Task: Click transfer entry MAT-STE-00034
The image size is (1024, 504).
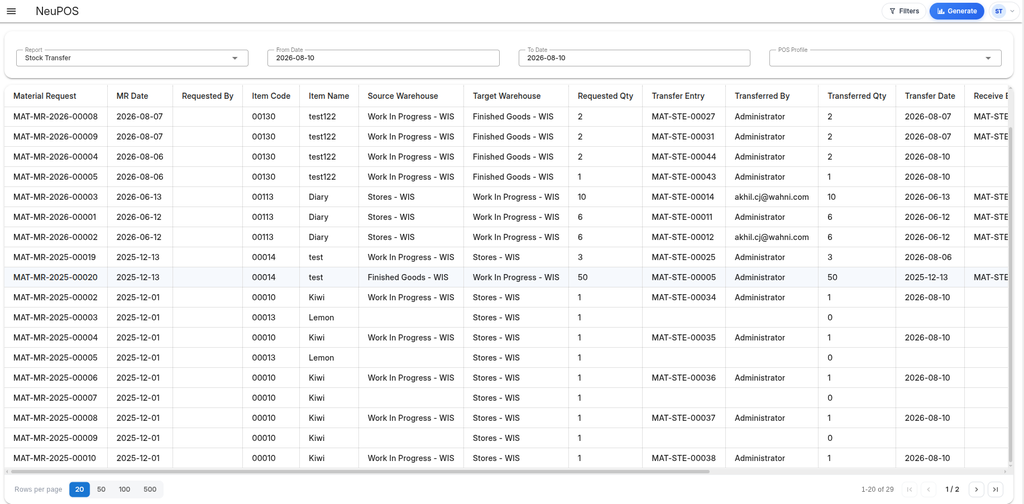Action: pos(683,298)
